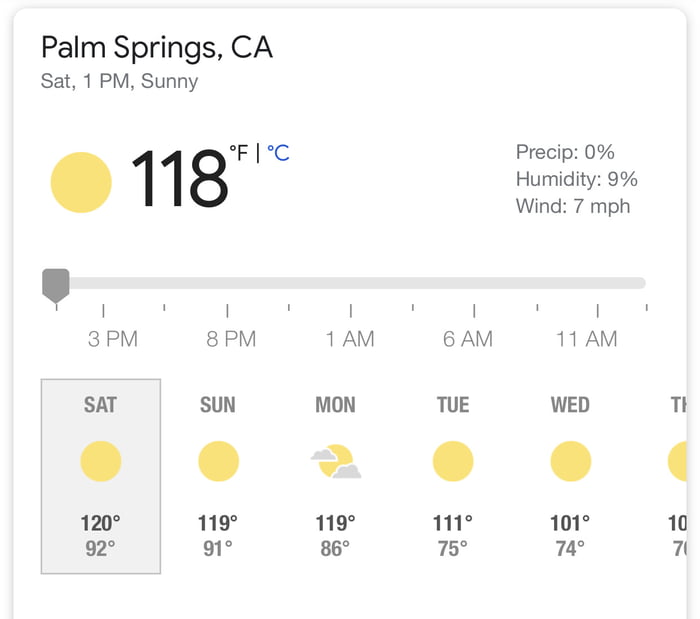Click Wednesday's sun forecast icon
This screenshot has height=619, width=700.
point(570,462)
